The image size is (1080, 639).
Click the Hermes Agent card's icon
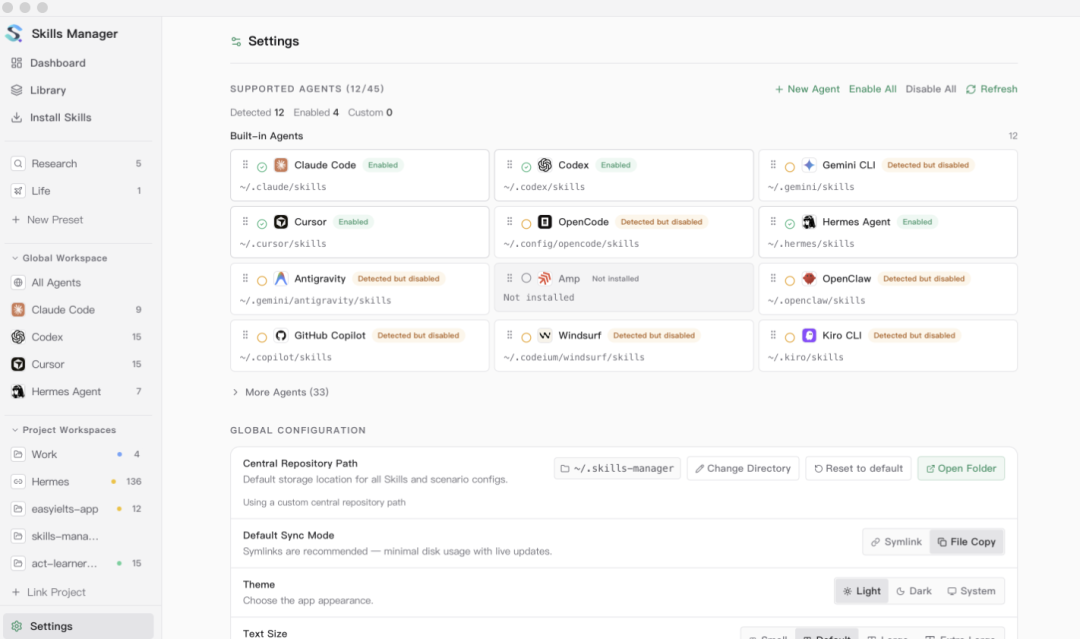[809, 222]
